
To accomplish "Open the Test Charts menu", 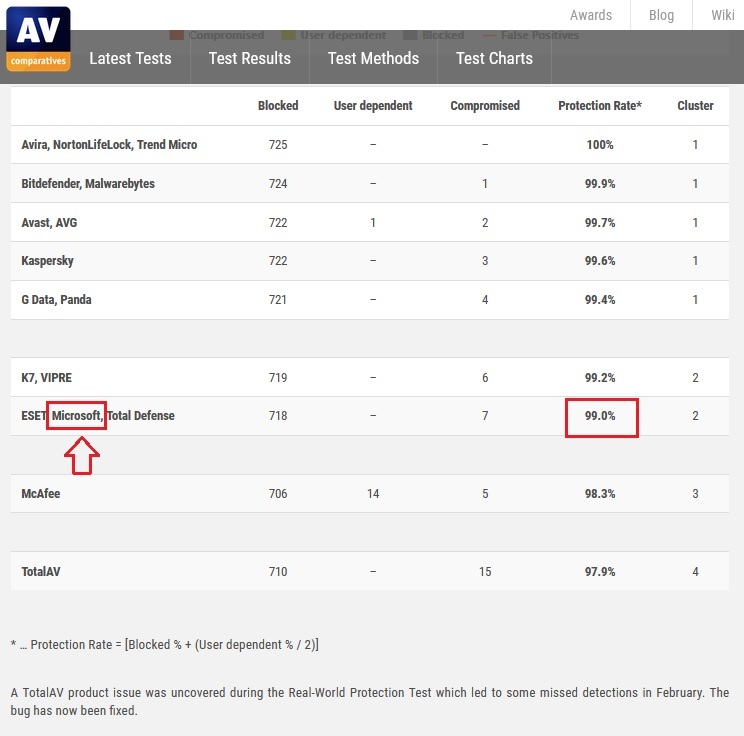I will pos(494,58).
